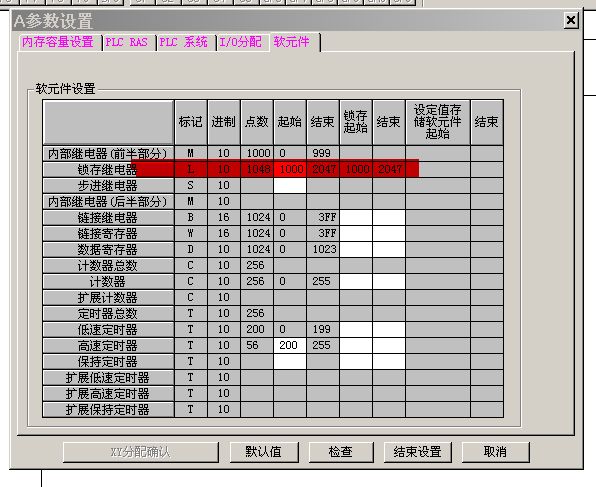Screen dimensions: 596x487
Task: Close the A参数设置 dialog
Action: (571, 20)
